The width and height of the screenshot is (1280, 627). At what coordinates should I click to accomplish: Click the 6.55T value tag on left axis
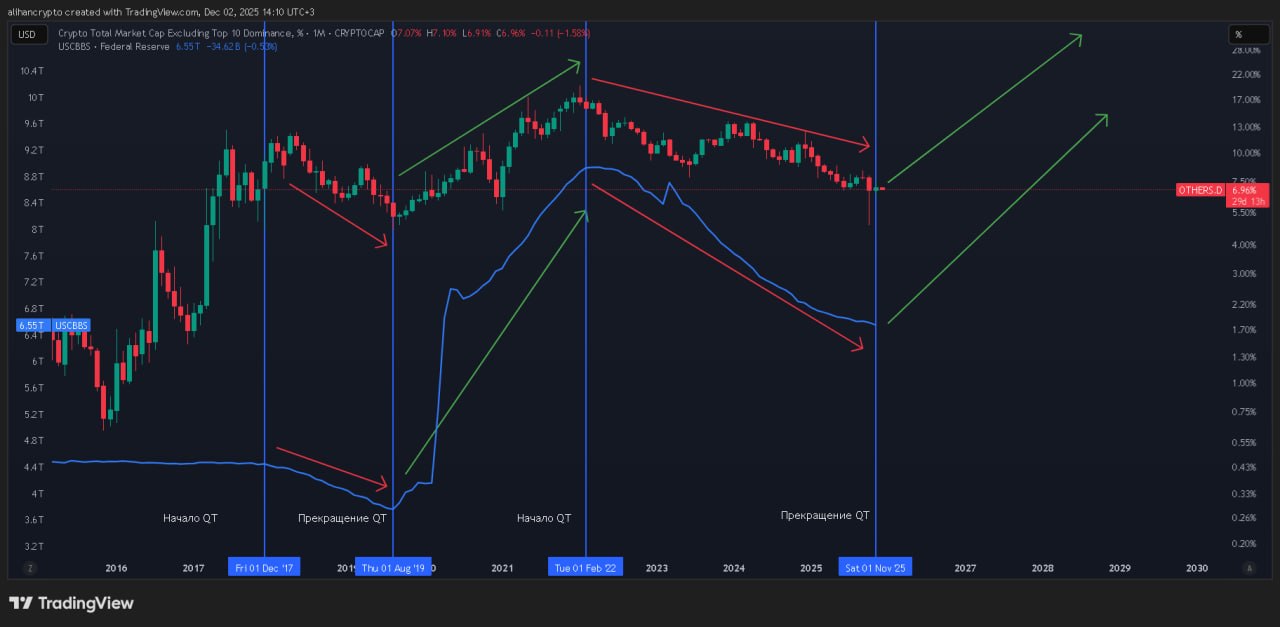click(x=31, y=326)
